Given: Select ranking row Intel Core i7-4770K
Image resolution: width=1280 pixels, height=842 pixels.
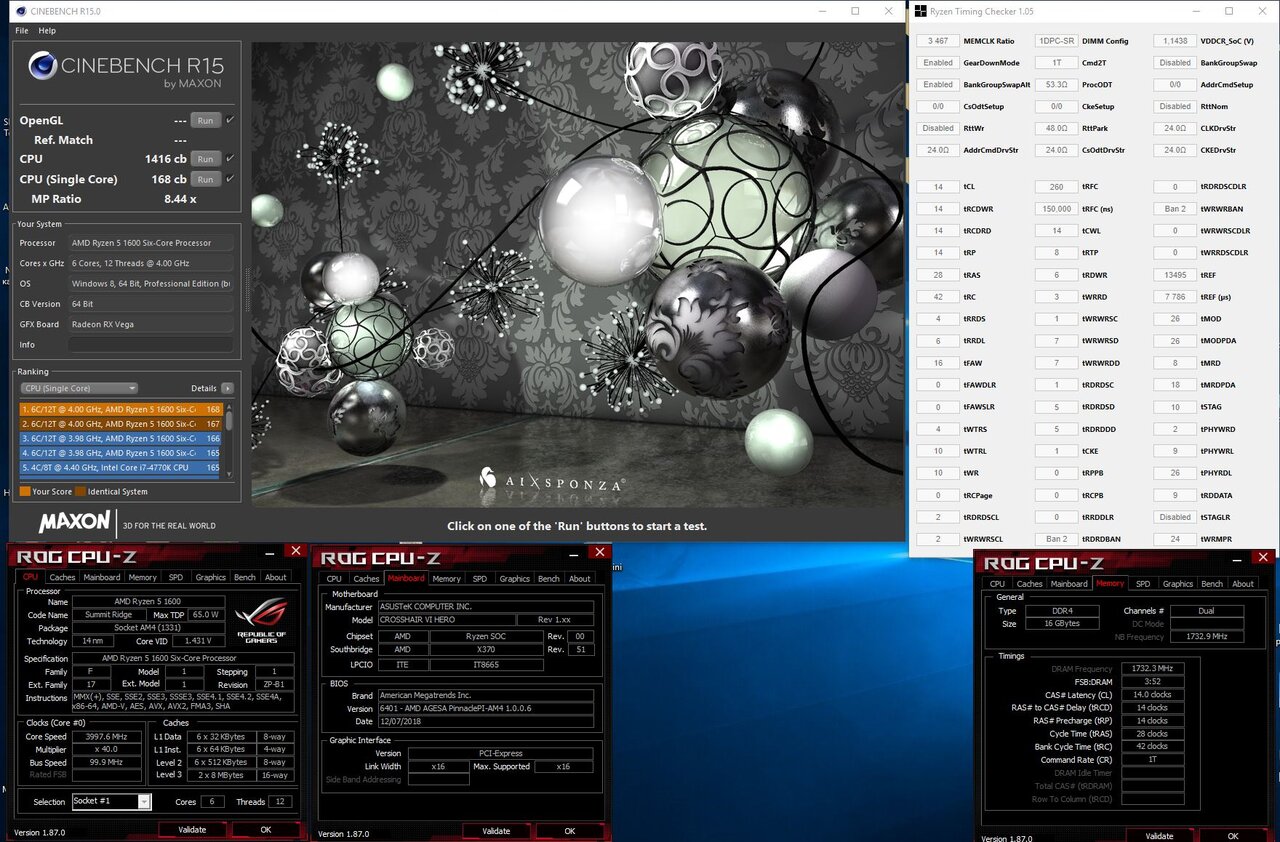Looking at the screenshot, I should coord(121,467).
